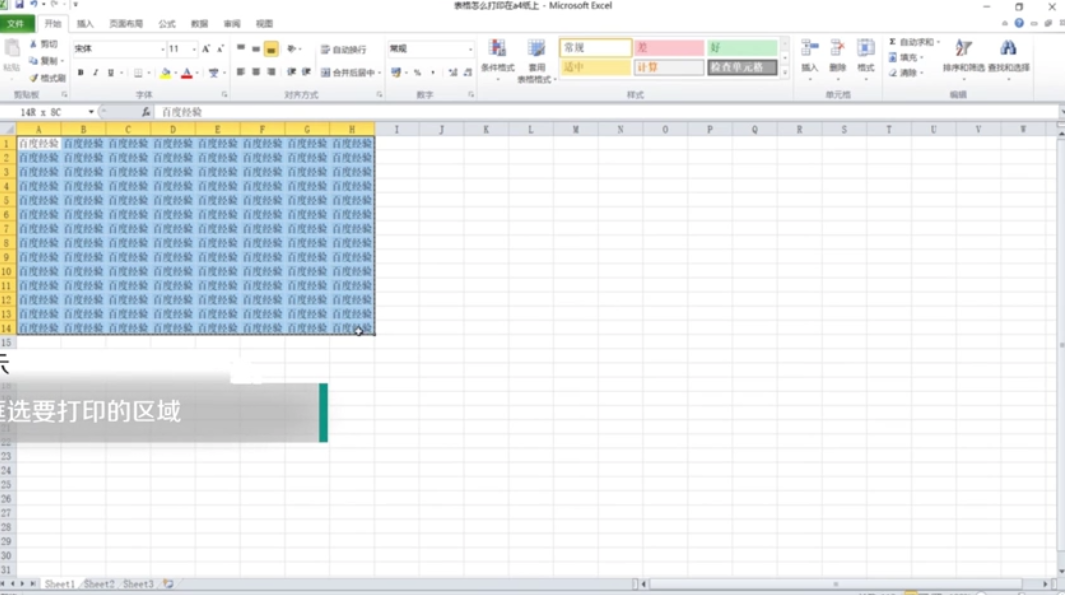The height and width of the screenshot is (595, 1065).
Task: Center text horizontally in cells
Action: 255,72
